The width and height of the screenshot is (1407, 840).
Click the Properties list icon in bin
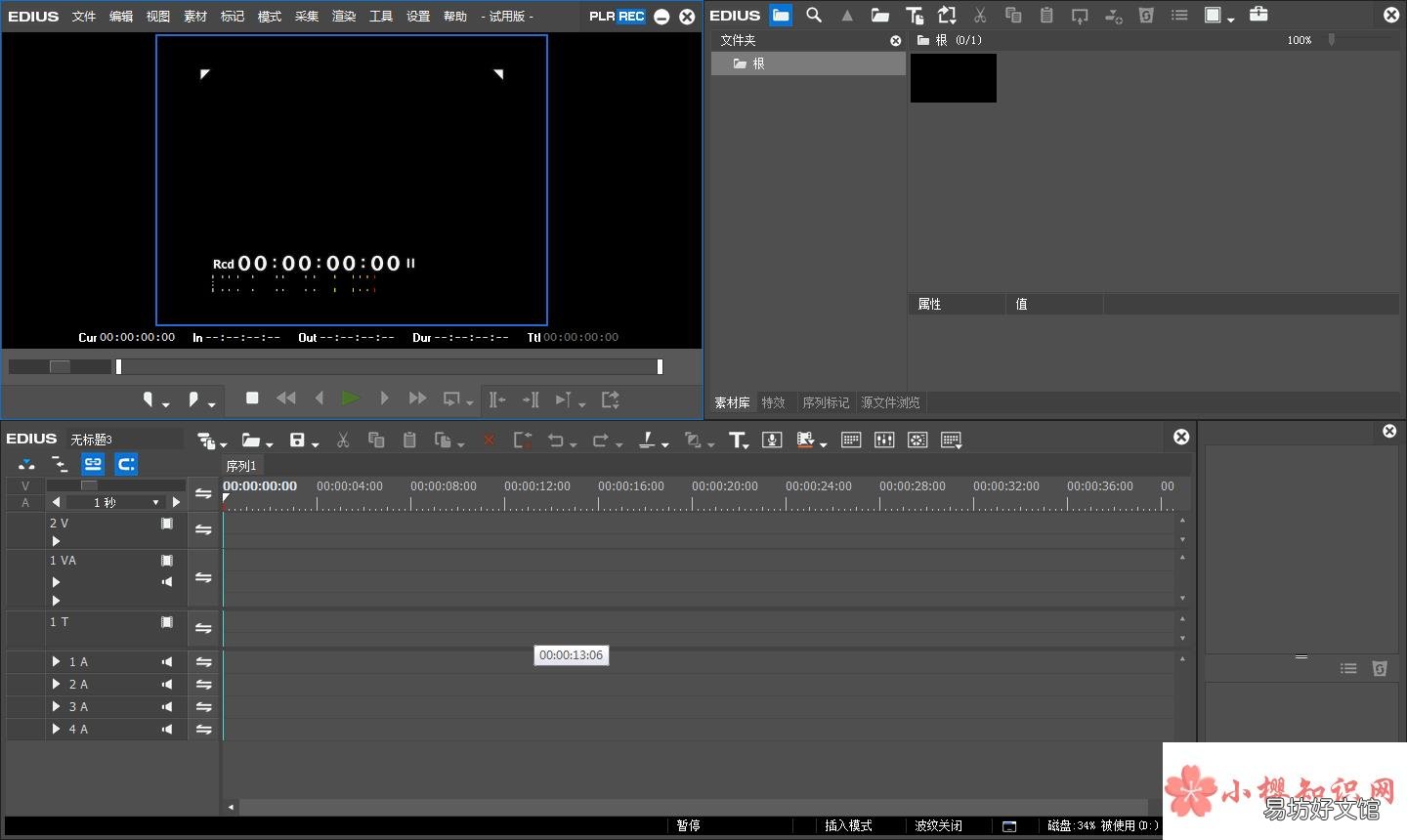[x=1179, y=15]
